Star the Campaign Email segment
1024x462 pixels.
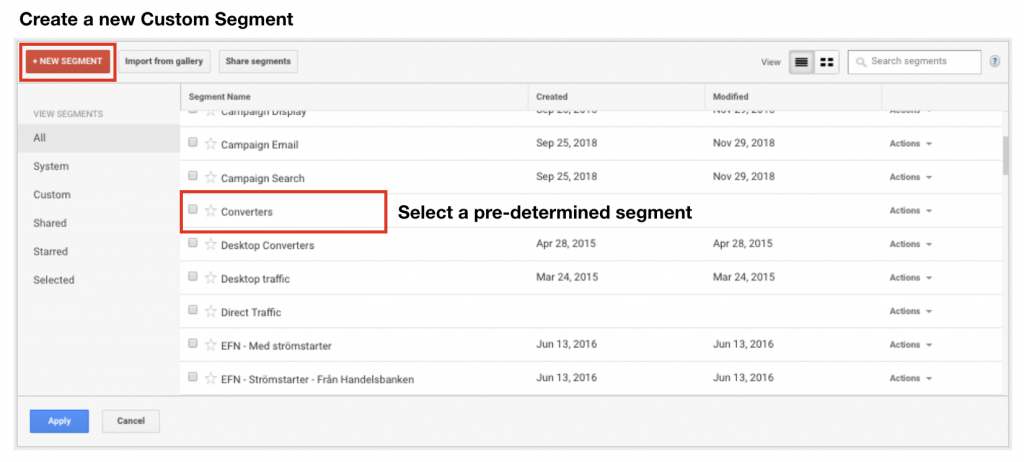click(210, 144)
